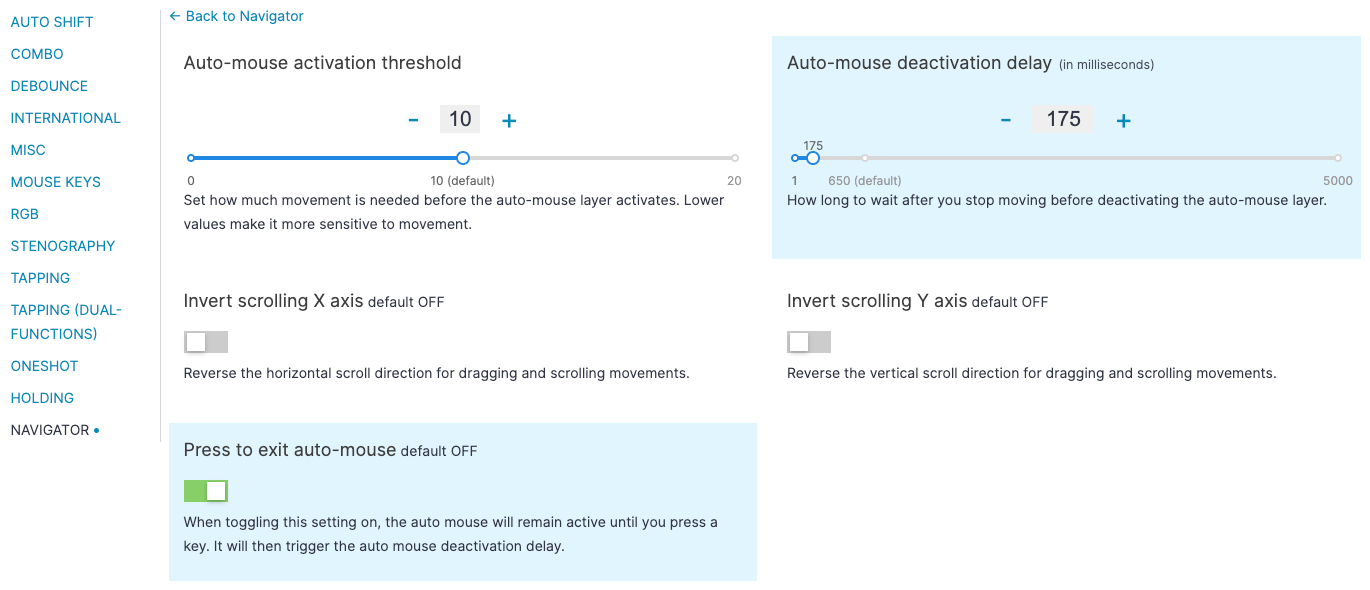Click plus for auto-mouse deactivation delay
Image resolution: width=1370 pixels, height=590 pixels.
tap(1124, 120)
